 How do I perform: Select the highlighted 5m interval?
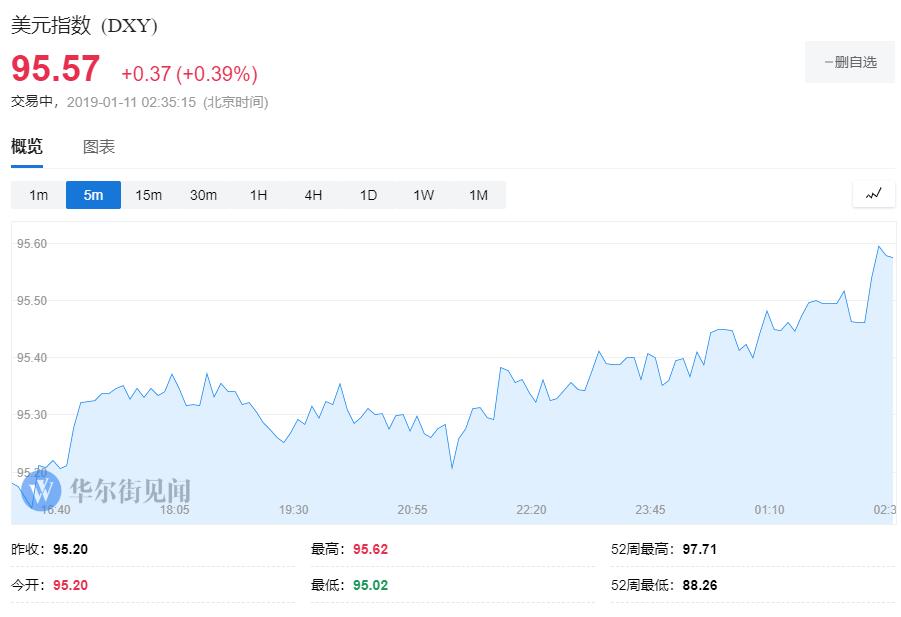point(93,195)
